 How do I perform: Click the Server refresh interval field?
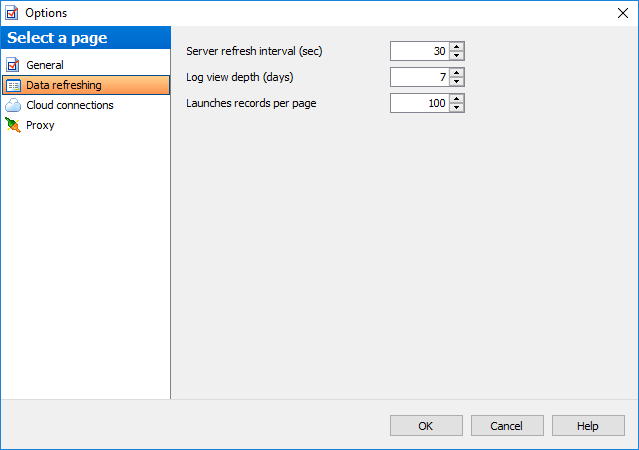[420, 51]
